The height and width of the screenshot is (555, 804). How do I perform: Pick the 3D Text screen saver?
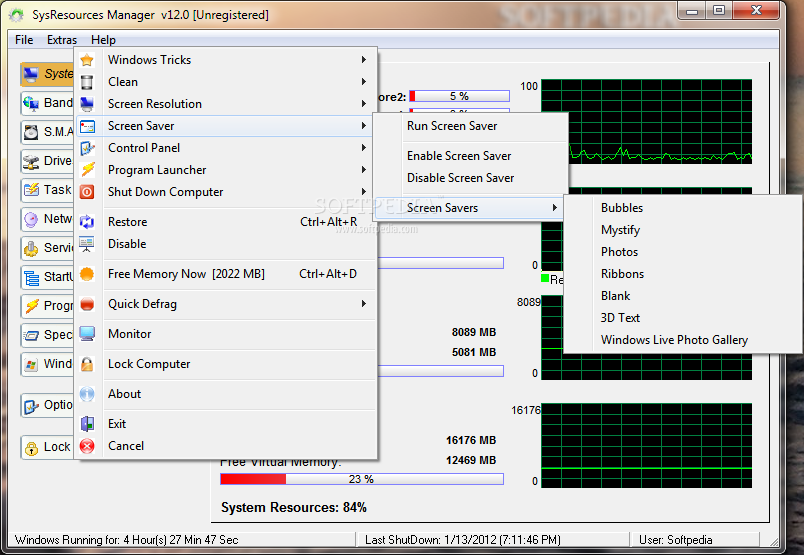(x=682, y=318)
